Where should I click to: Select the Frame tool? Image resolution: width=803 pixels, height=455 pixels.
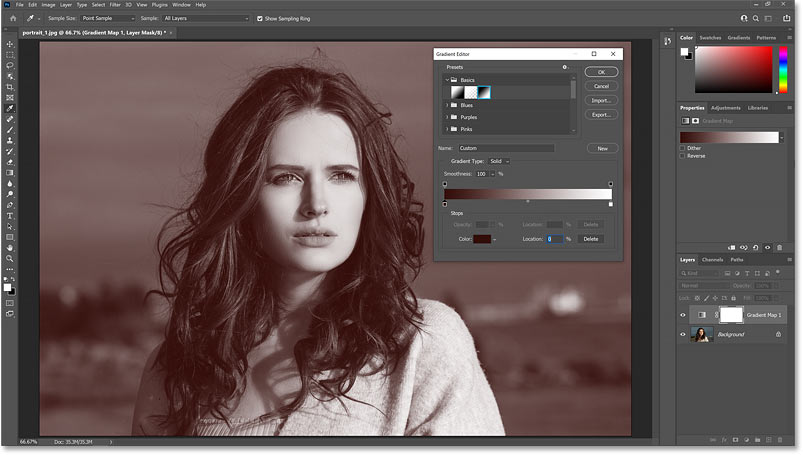[10, 97]
